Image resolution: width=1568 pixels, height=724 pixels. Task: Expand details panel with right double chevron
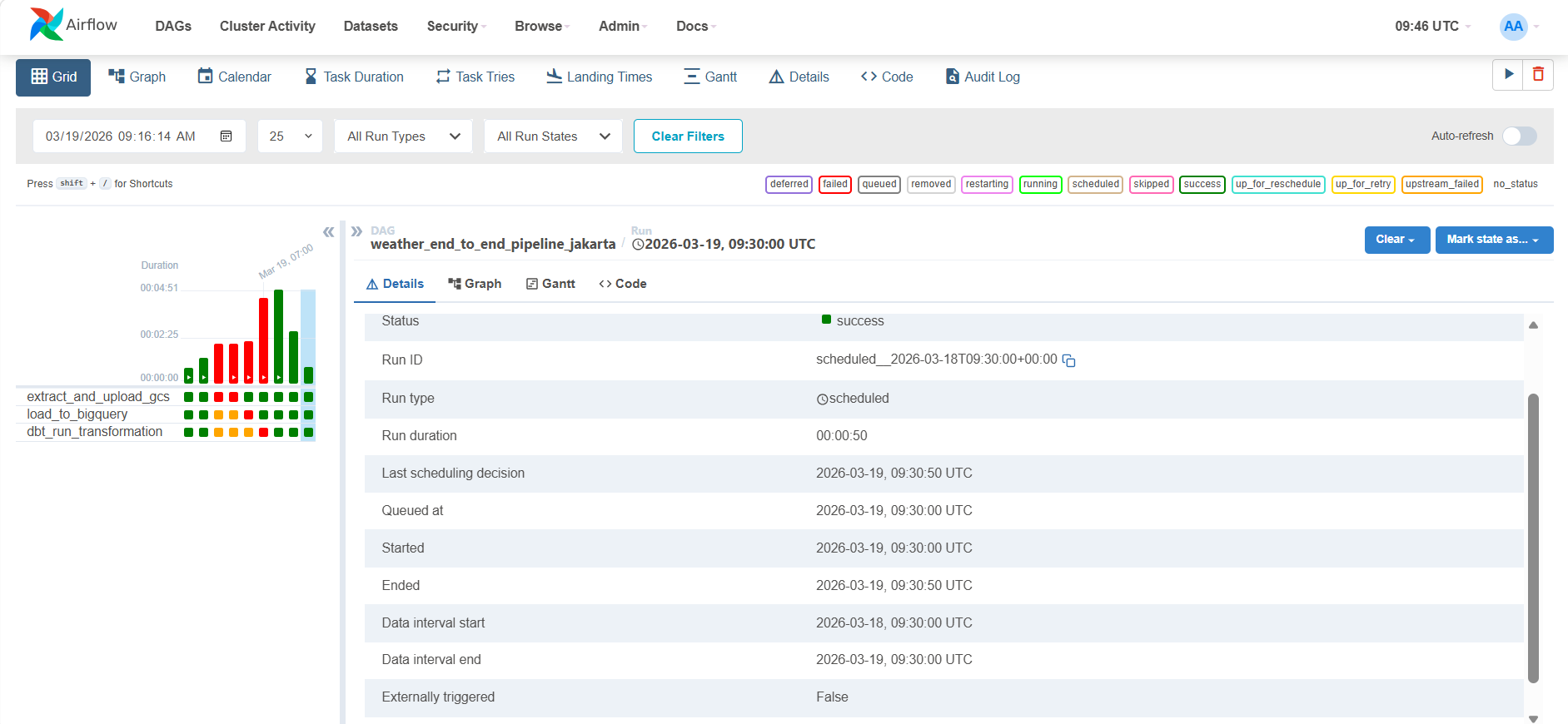356,231
